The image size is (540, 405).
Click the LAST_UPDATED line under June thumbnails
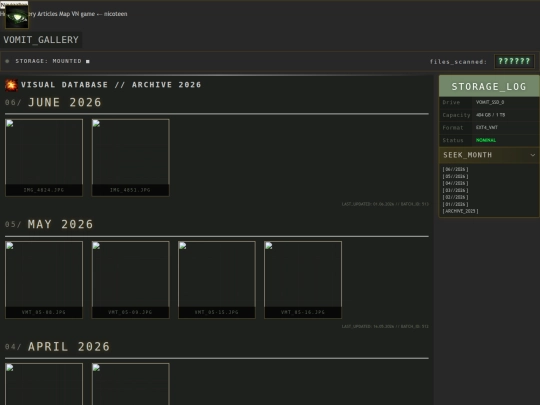click(385, 204)
